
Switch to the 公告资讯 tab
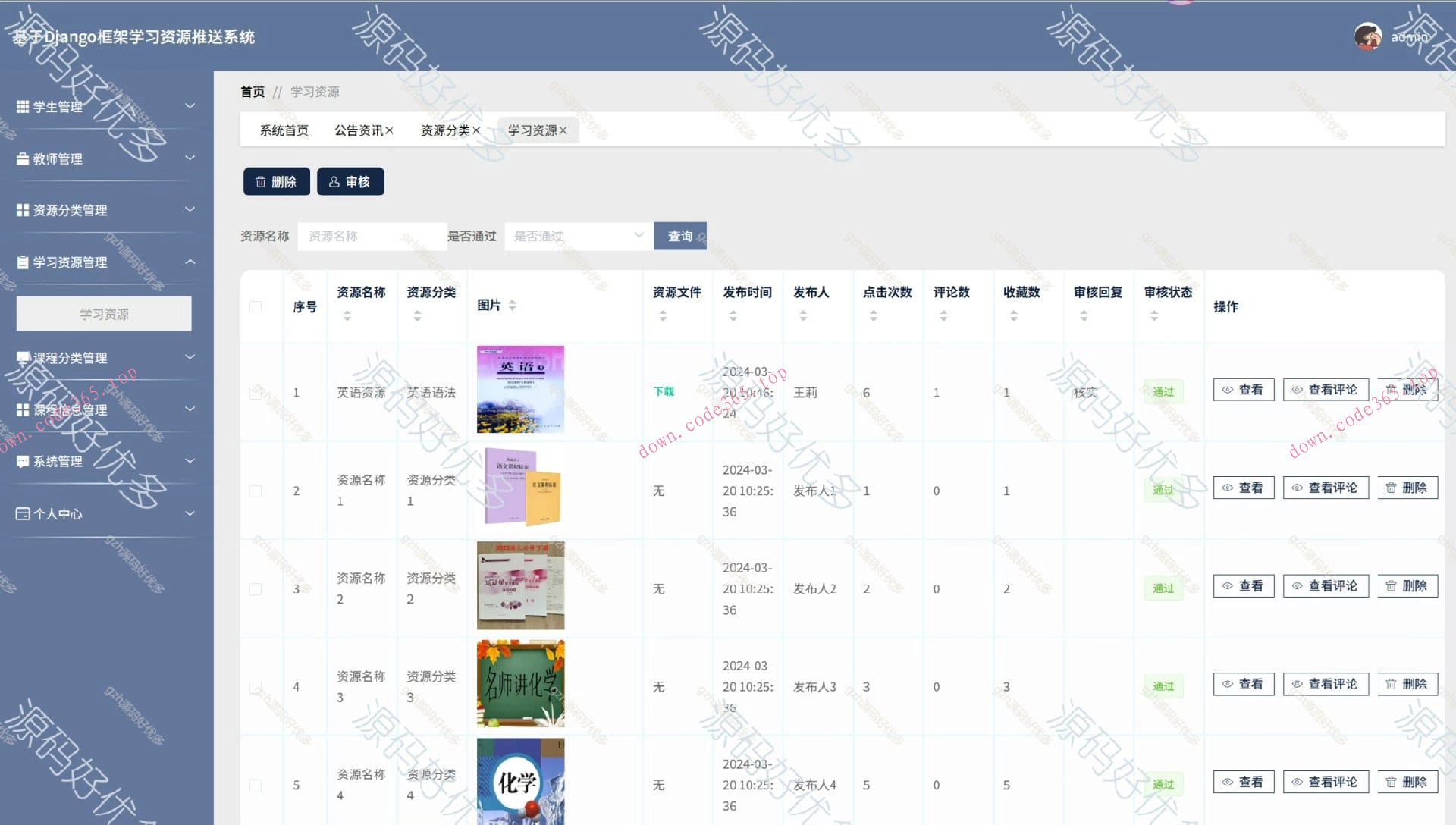[358, 130]
